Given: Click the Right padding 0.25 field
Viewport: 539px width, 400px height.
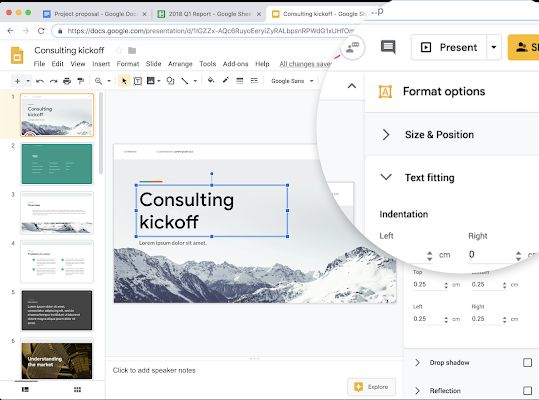Looking at the screenshot, I should (486, 319).
